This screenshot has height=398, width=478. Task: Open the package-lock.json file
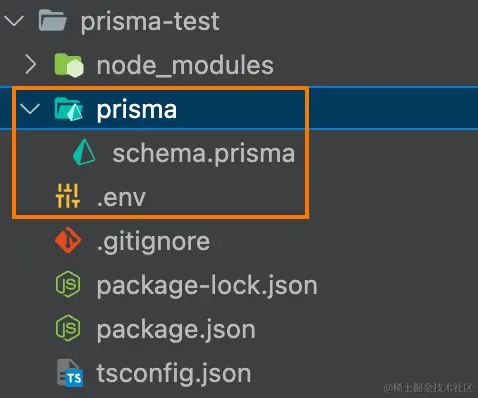(207, 286)
